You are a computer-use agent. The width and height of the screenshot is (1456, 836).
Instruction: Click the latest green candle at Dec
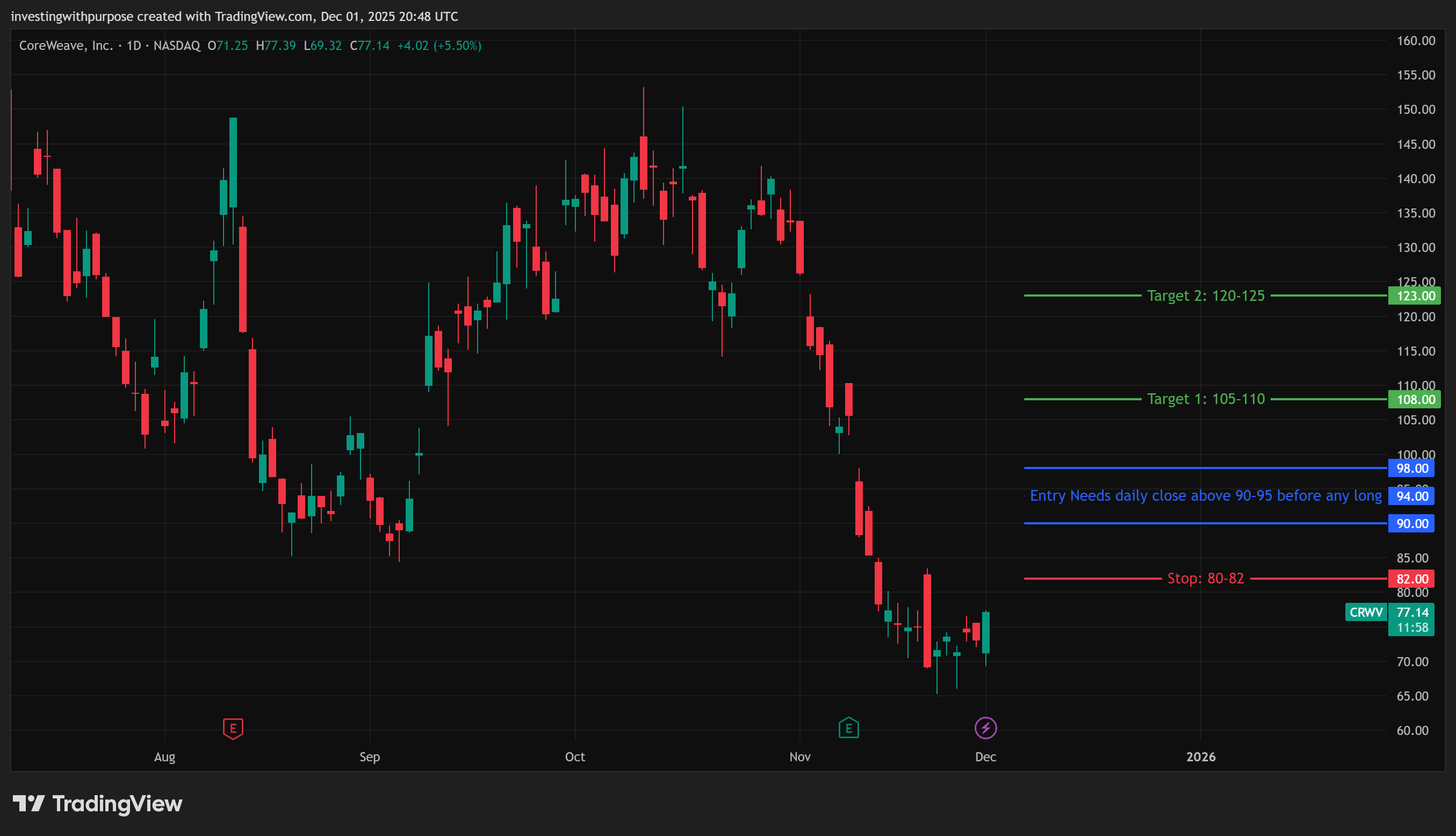(x=985, y=632)
